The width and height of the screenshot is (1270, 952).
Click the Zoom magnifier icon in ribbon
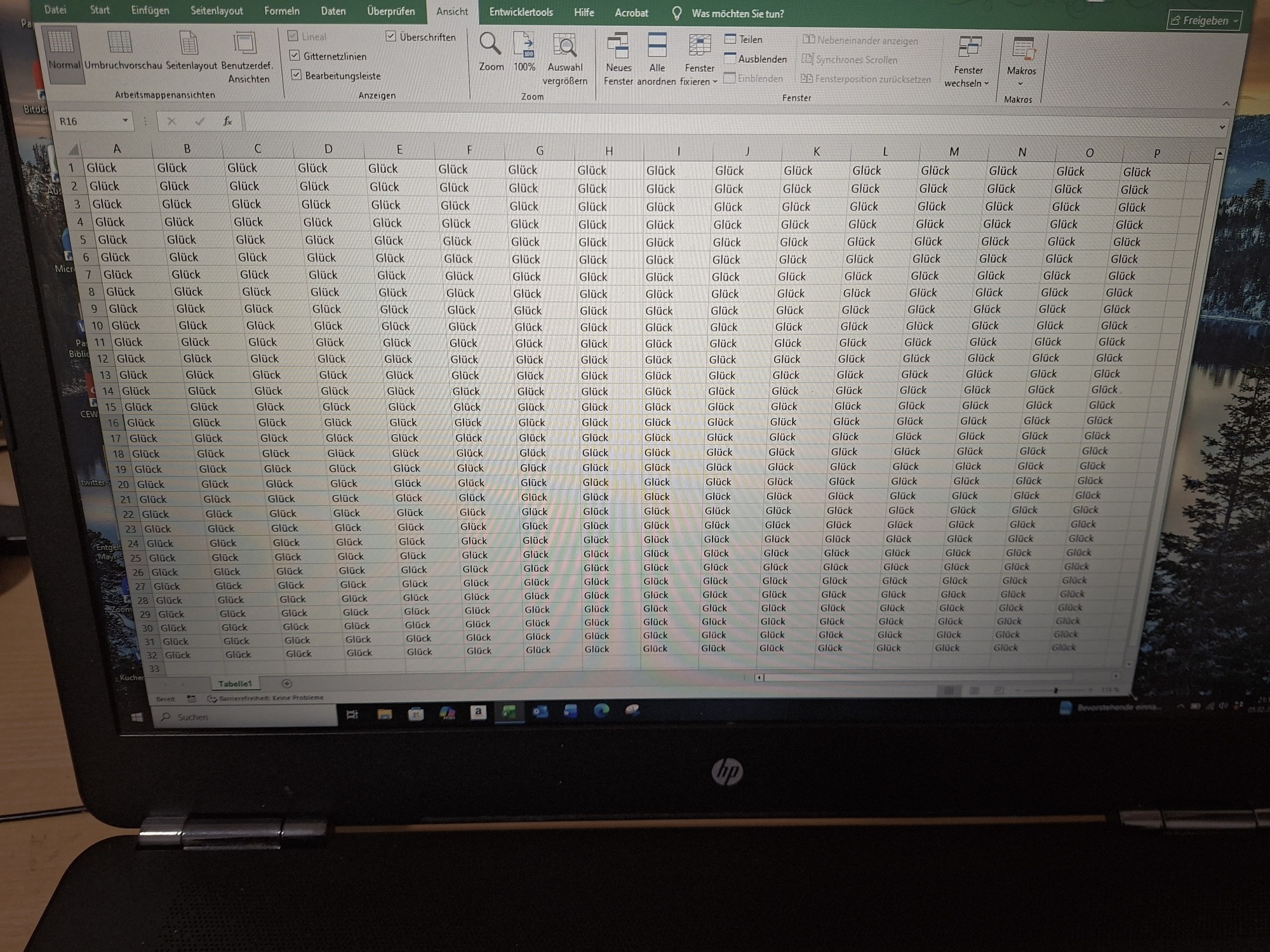[x=490, y=44]
